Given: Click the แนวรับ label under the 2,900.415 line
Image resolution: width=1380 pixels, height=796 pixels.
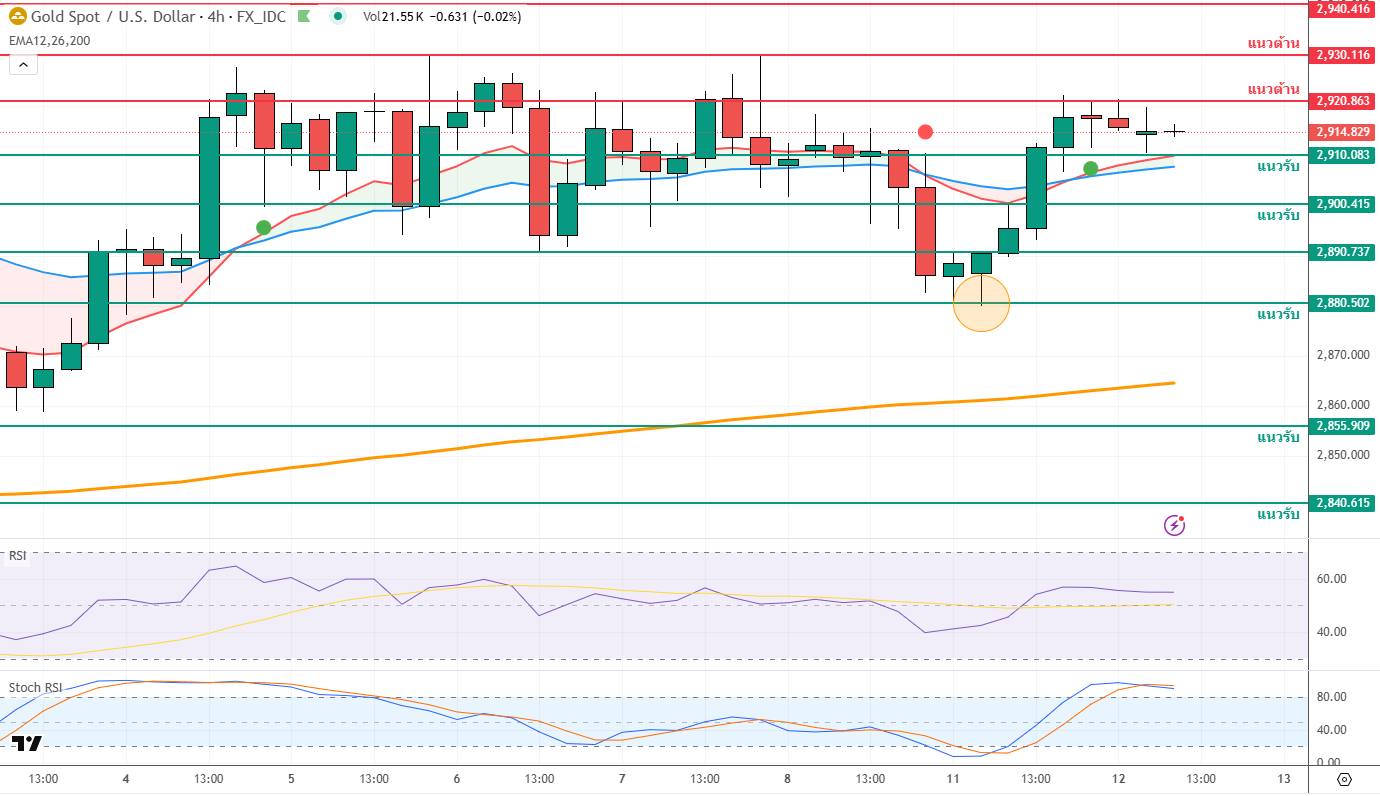Looking at the screenshot, I should coord(1278,215).
